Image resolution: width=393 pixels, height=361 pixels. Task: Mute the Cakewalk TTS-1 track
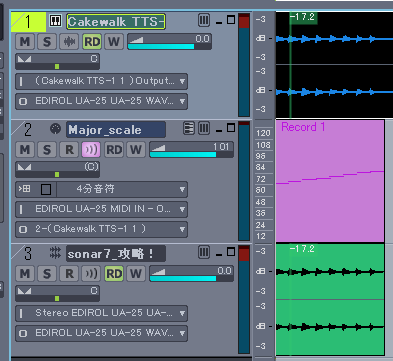(25, 42)
